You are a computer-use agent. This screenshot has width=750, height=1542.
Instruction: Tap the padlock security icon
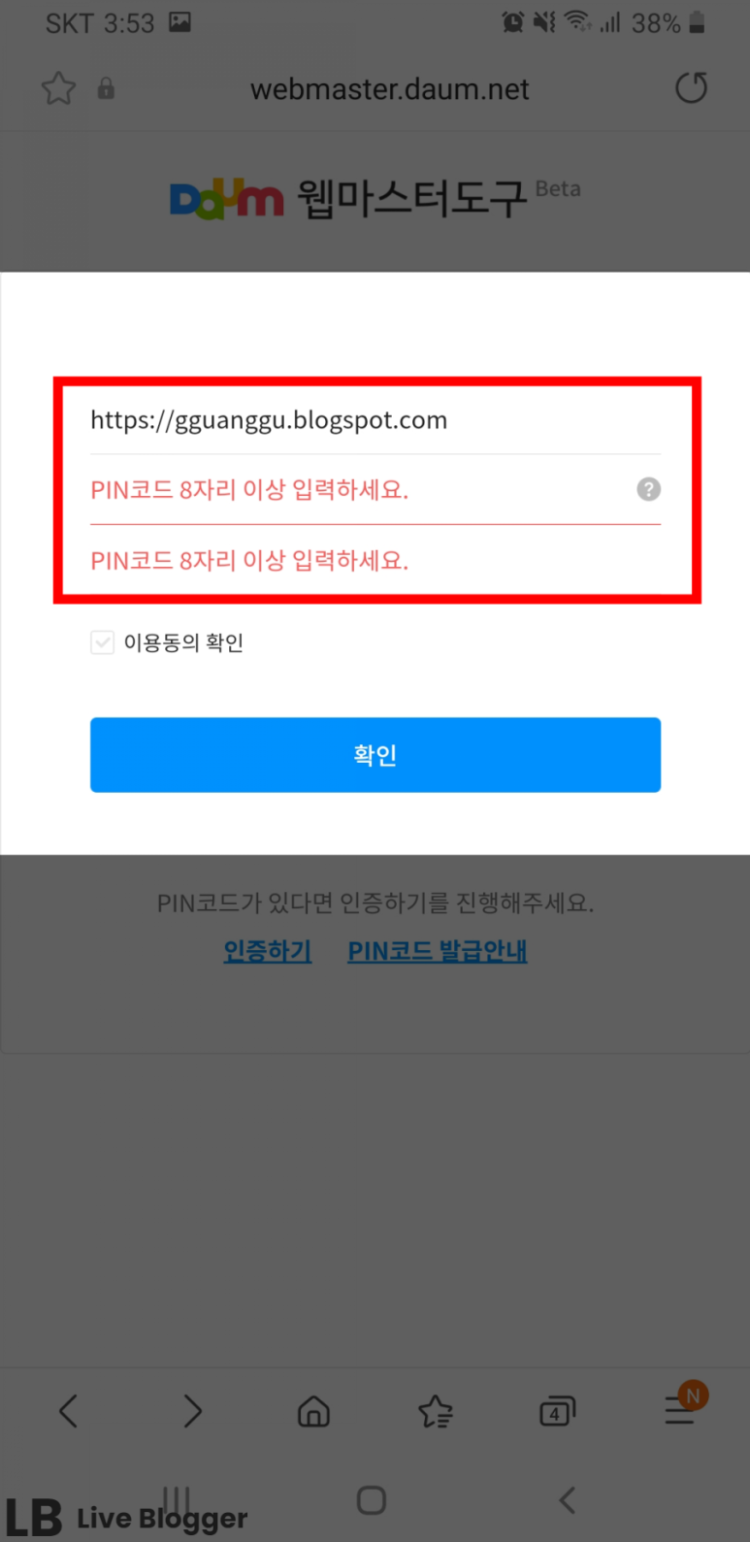105,90
